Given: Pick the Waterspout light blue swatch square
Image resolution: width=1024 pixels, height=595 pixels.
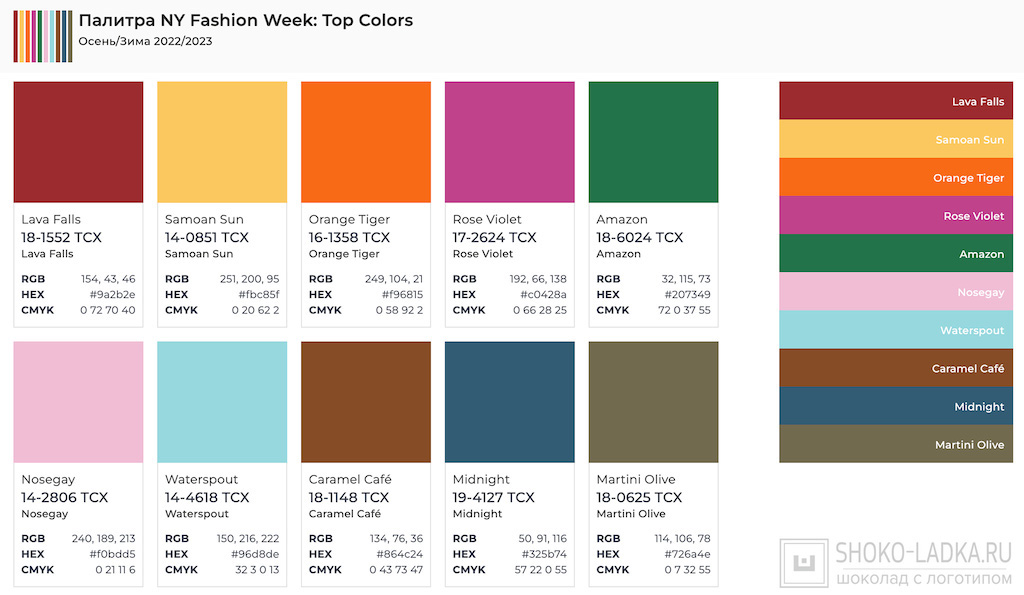Looking at the screenshot, I should point(222,402).
